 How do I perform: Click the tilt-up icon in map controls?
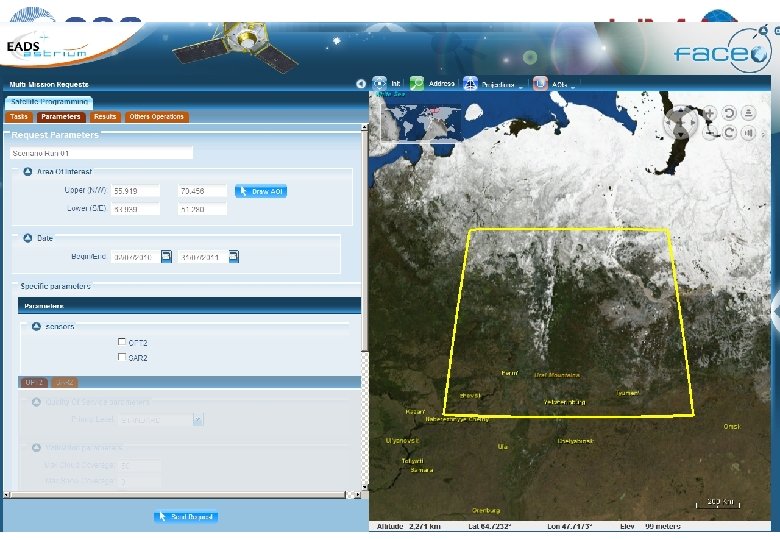[x=748, y=113]
